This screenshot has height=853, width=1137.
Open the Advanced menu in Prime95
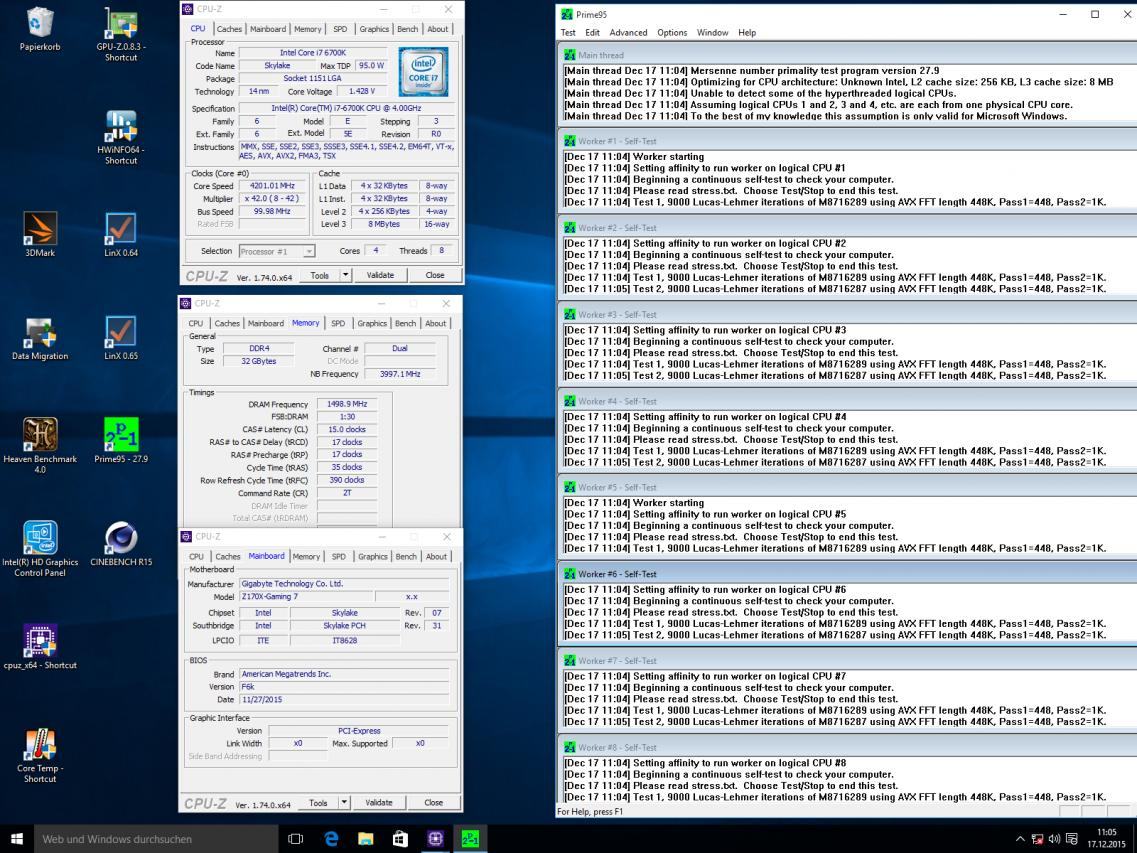(628, 33)
